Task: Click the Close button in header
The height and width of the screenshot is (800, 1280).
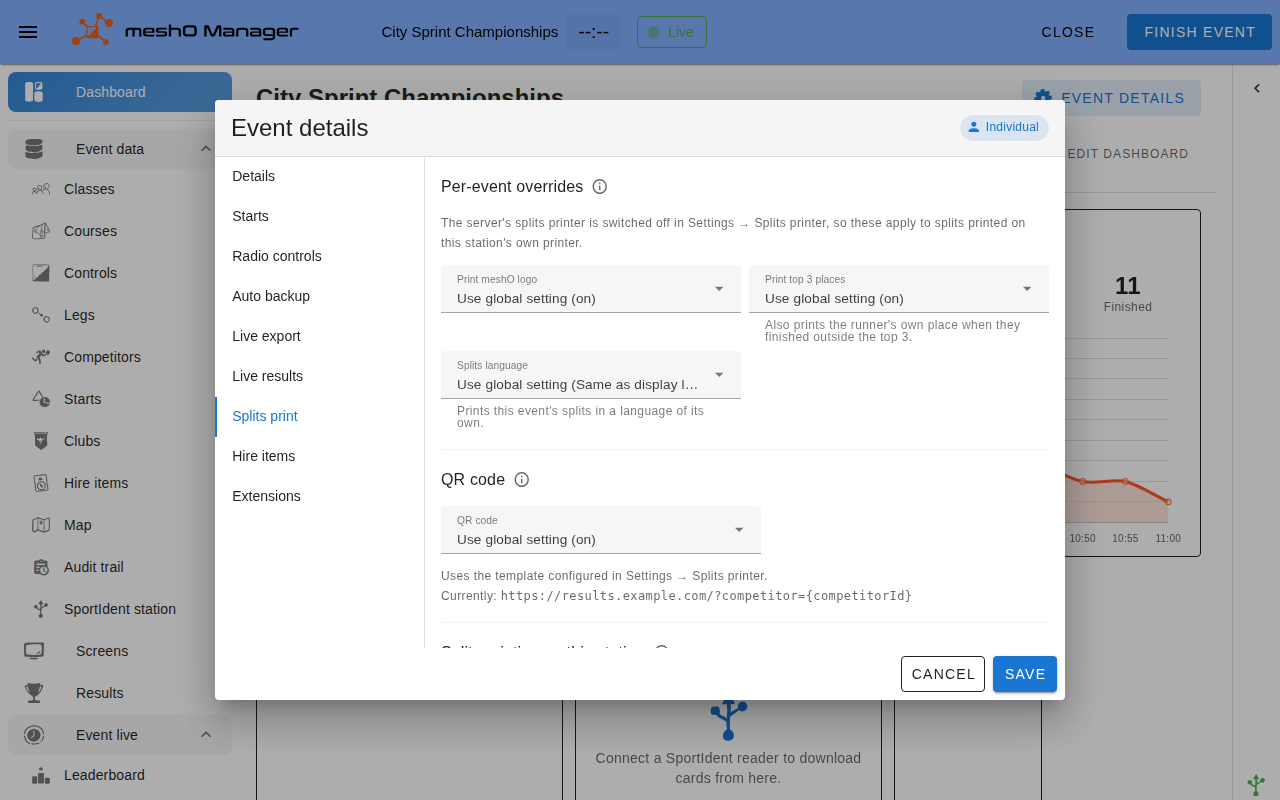Action: coord(1068,32)
